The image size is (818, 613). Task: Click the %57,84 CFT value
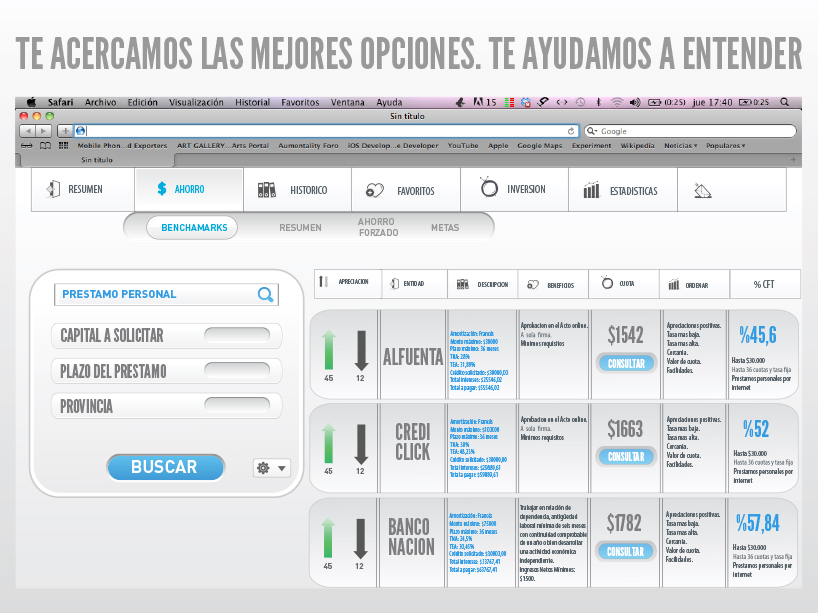(757, 523)
